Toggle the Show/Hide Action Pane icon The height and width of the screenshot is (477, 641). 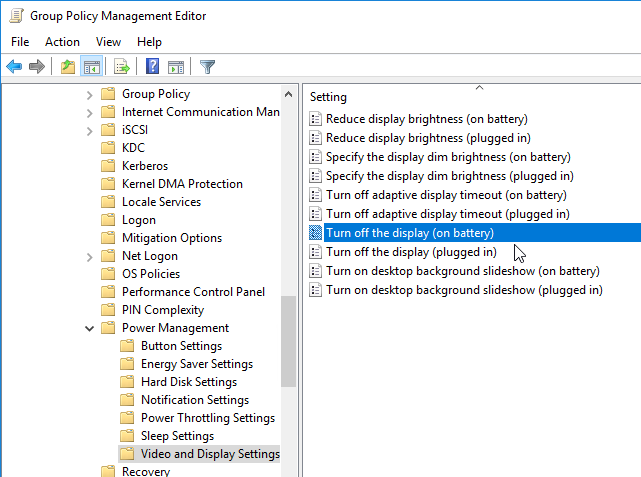[176, 66]
